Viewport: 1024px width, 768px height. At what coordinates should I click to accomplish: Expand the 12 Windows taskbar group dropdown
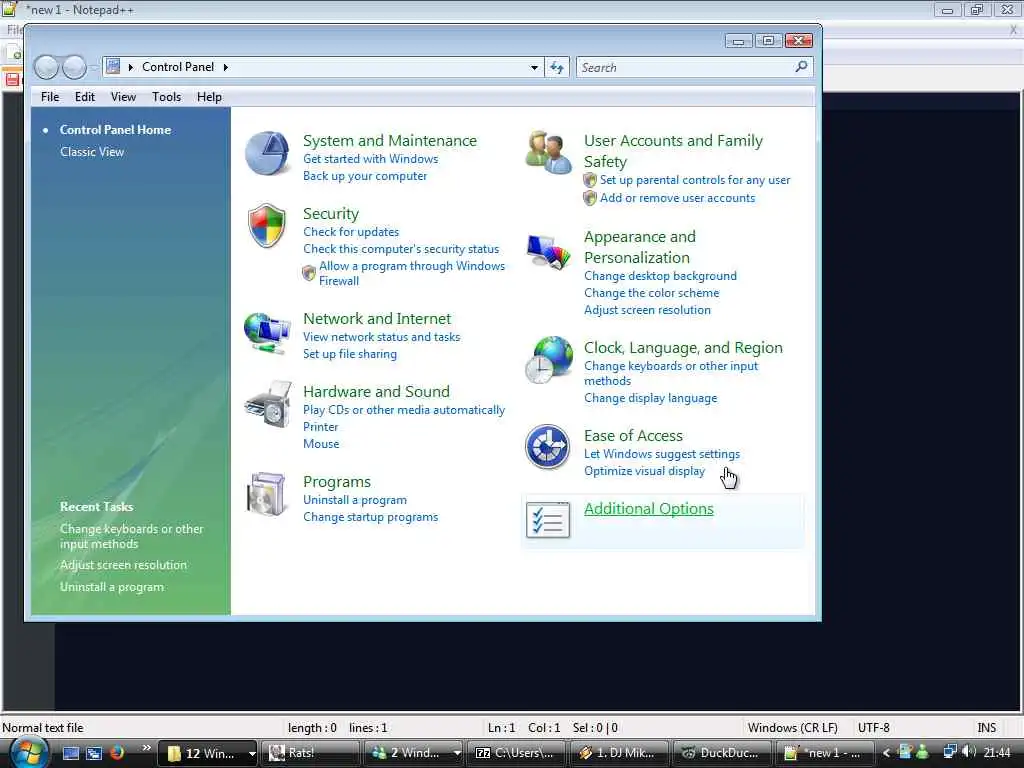251,754
